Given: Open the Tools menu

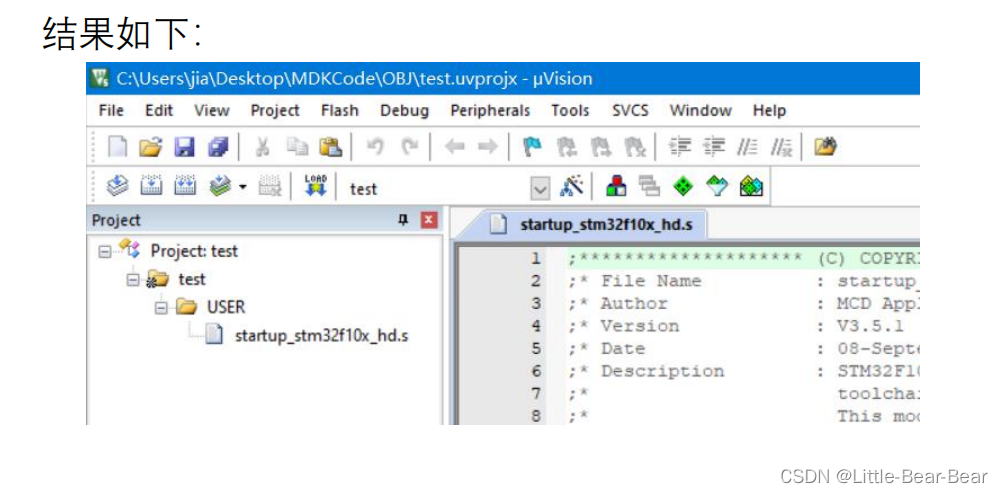Looking at the screenshot, I should [x=571, y=111].
